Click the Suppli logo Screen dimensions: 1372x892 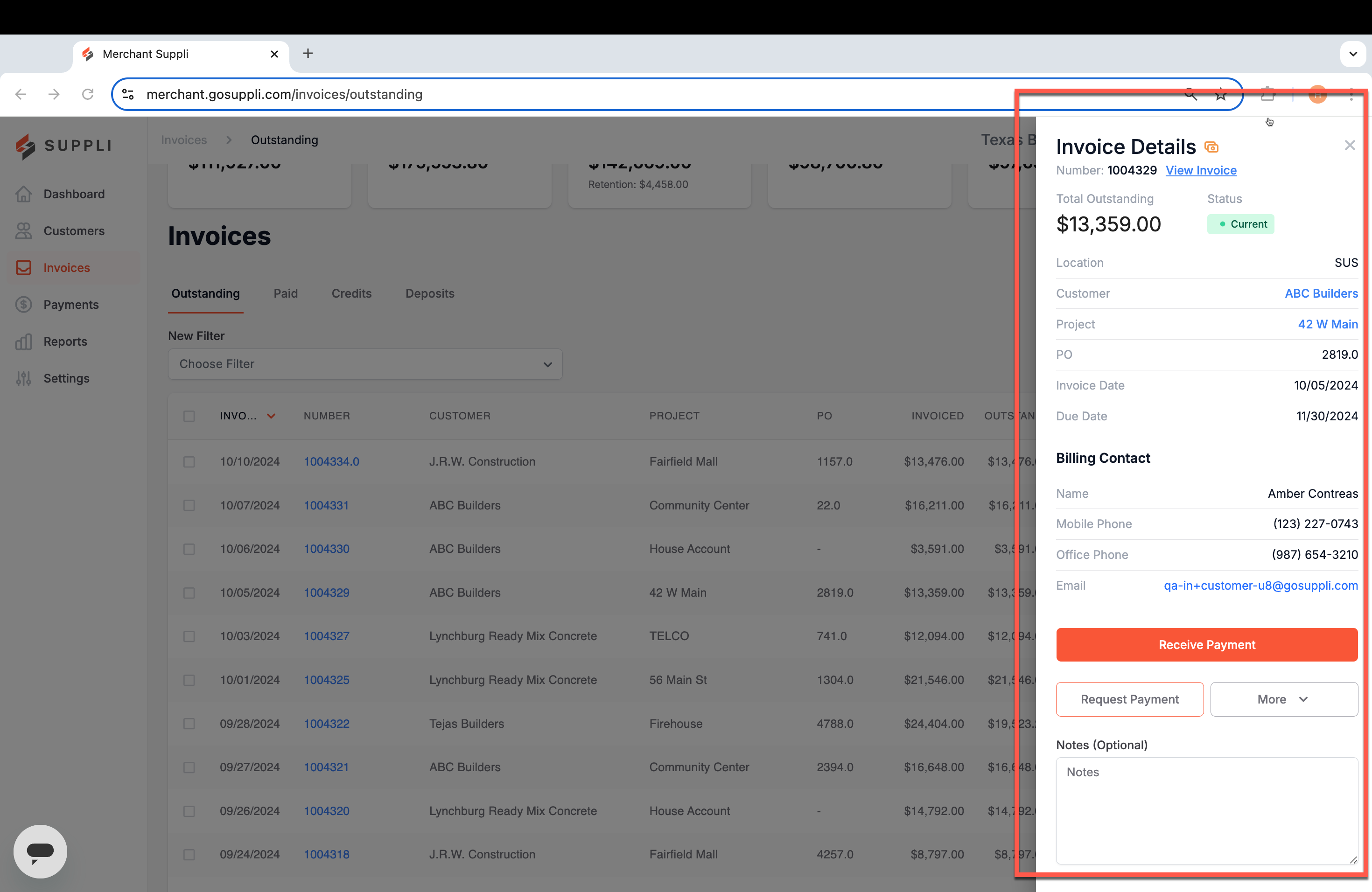(x=63, y=146)
